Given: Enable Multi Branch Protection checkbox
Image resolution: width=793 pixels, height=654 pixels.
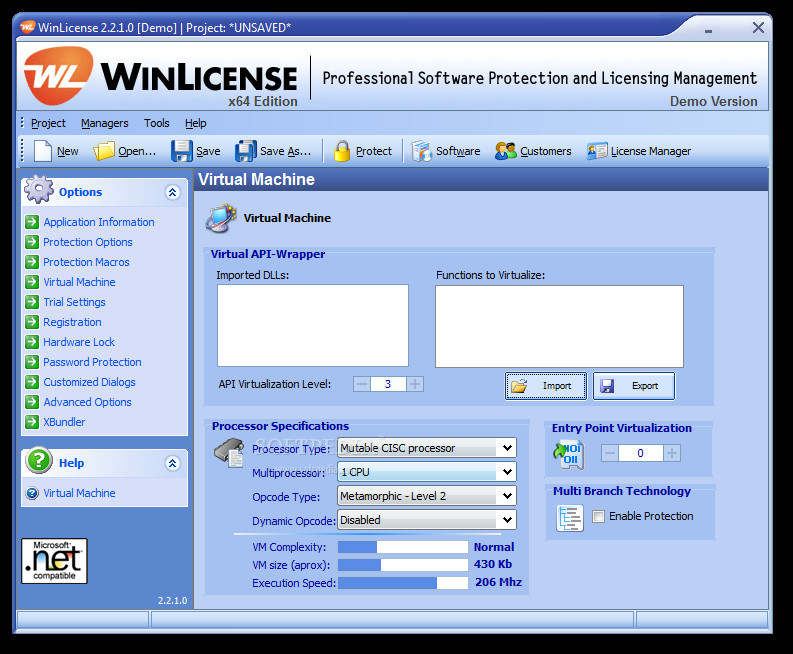Looking at the screenshot, I should coord(598,516).
